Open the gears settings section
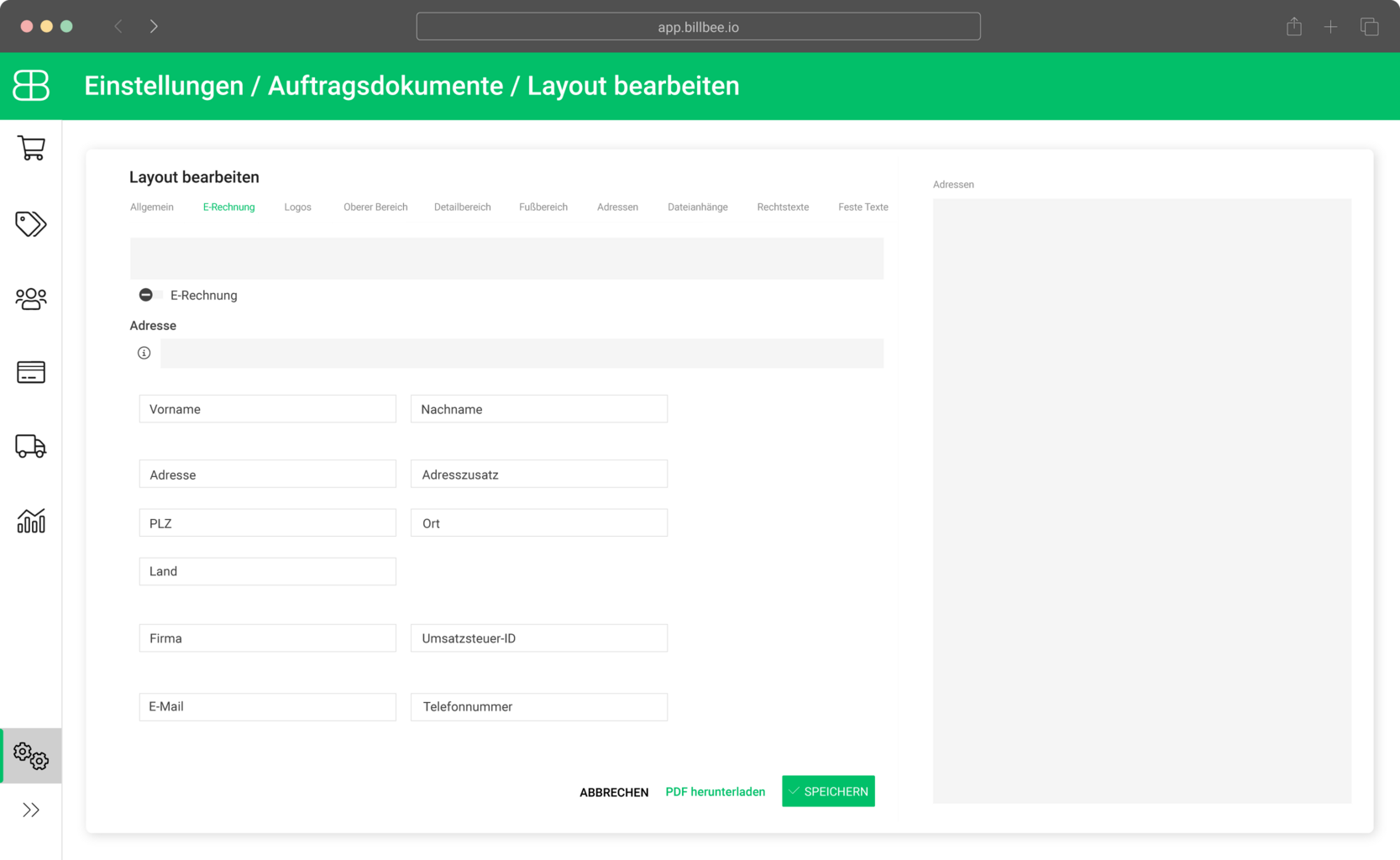The image size is (1400, 860). tap(31, 756)
